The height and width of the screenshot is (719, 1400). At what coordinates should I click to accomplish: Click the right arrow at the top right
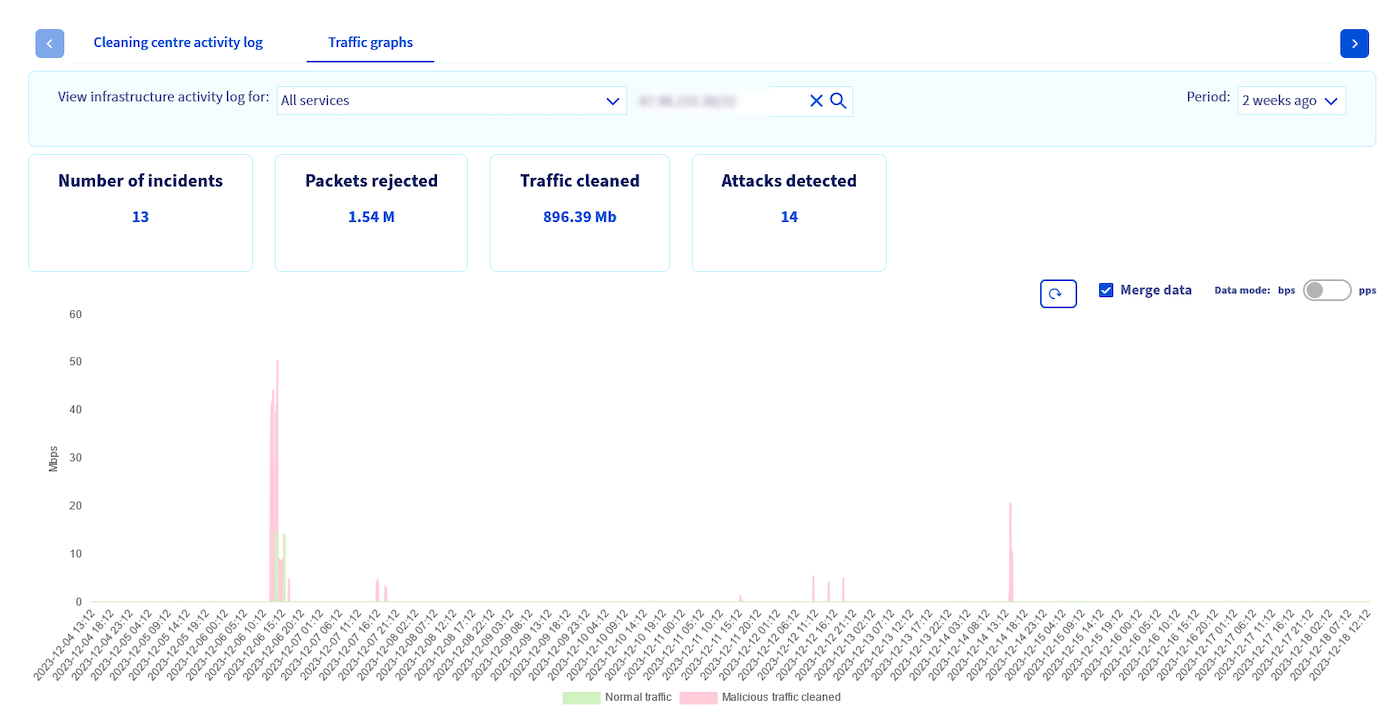[x=1354, y=43]
